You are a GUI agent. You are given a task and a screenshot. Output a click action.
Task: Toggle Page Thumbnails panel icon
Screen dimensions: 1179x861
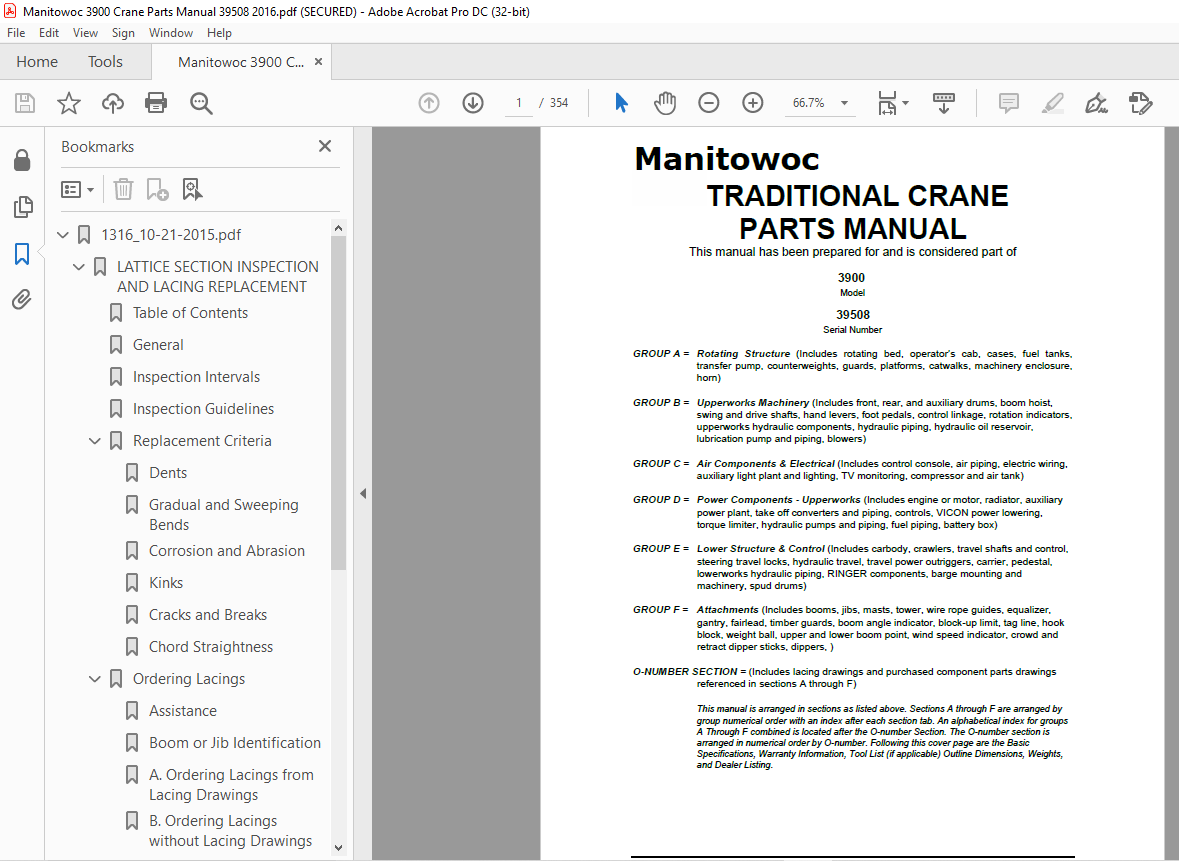(x=23, y=207)
